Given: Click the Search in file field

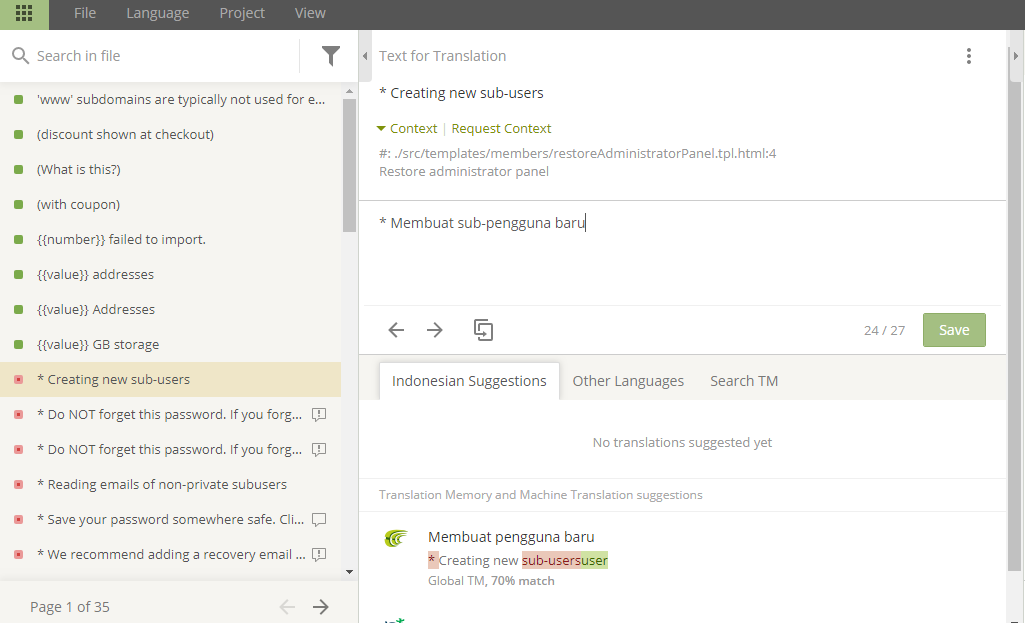Looking at the screenshot, I should point(160,56).
